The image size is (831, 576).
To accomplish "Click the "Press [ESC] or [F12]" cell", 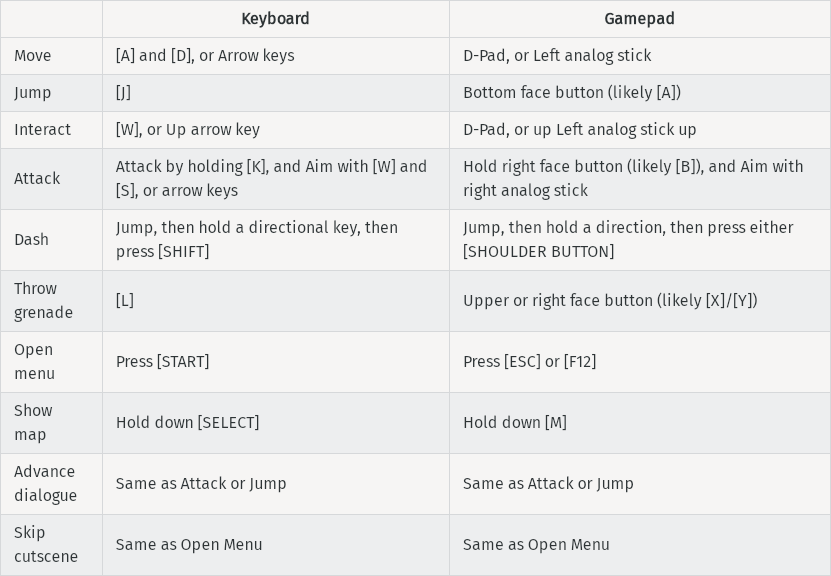I will pyautogui.click(x=530, y=362).
